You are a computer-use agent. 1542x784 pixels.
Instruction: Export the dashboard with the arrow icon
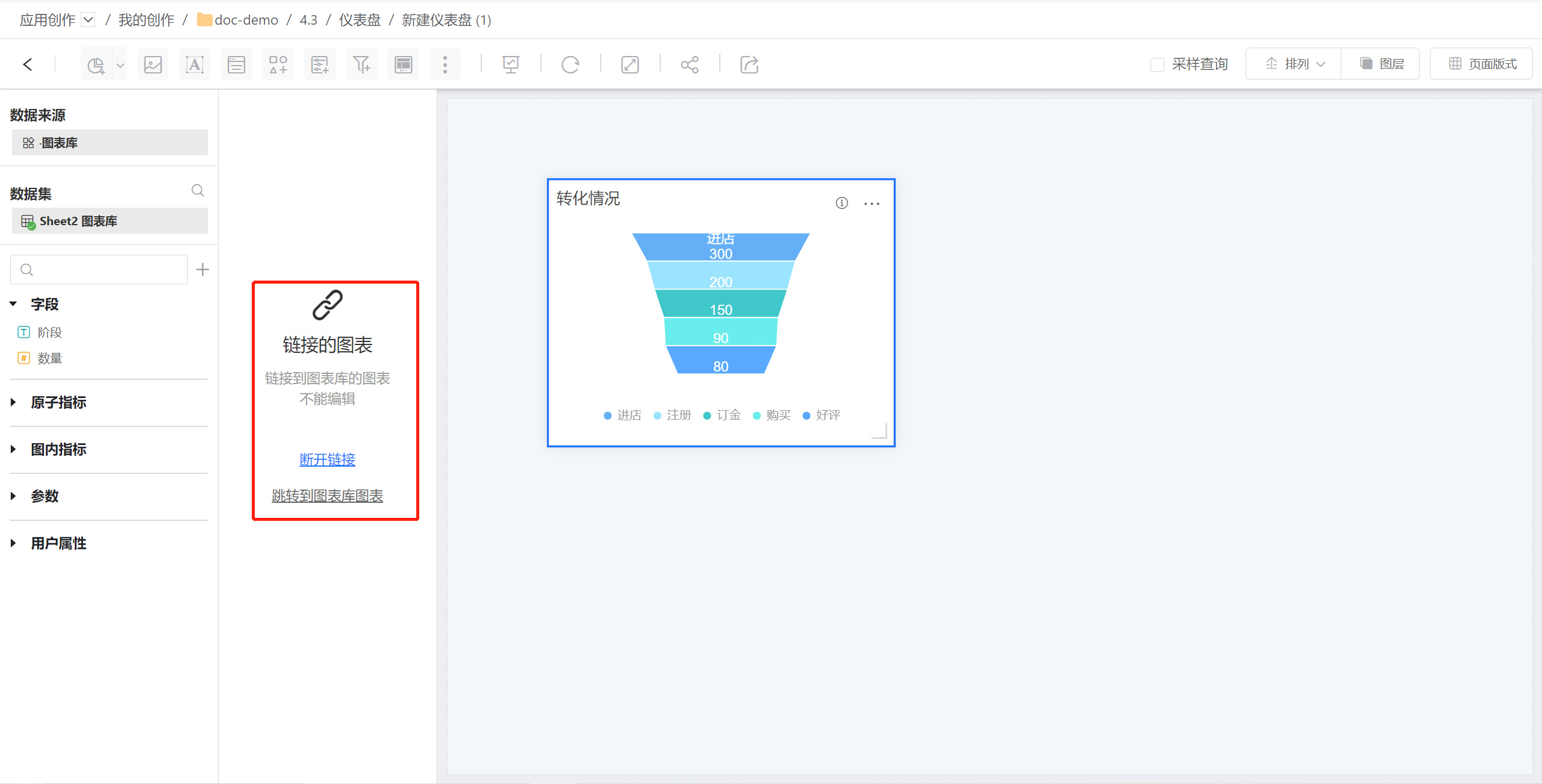pos(749,64)
